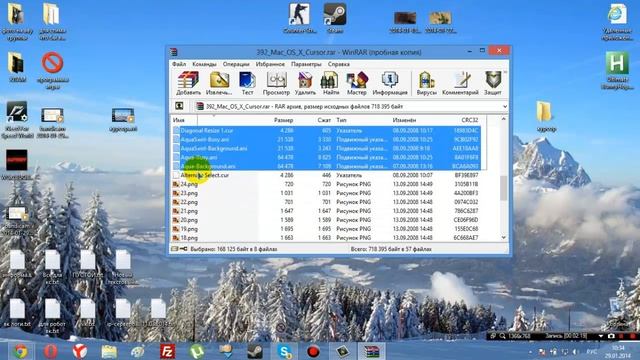640x360 pixels.
Task: Select the 24.png file row
Action: click(x=327, y=184)
